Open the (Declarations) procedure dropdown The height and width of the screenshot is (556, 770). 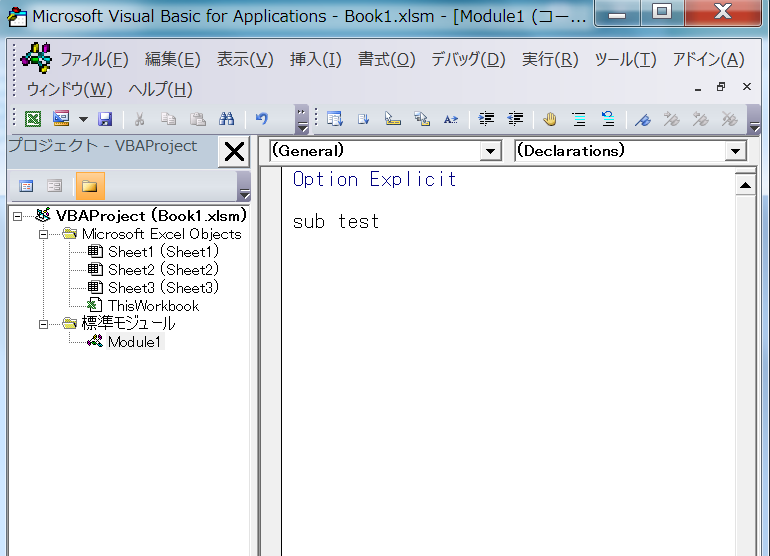pos(735,151)
